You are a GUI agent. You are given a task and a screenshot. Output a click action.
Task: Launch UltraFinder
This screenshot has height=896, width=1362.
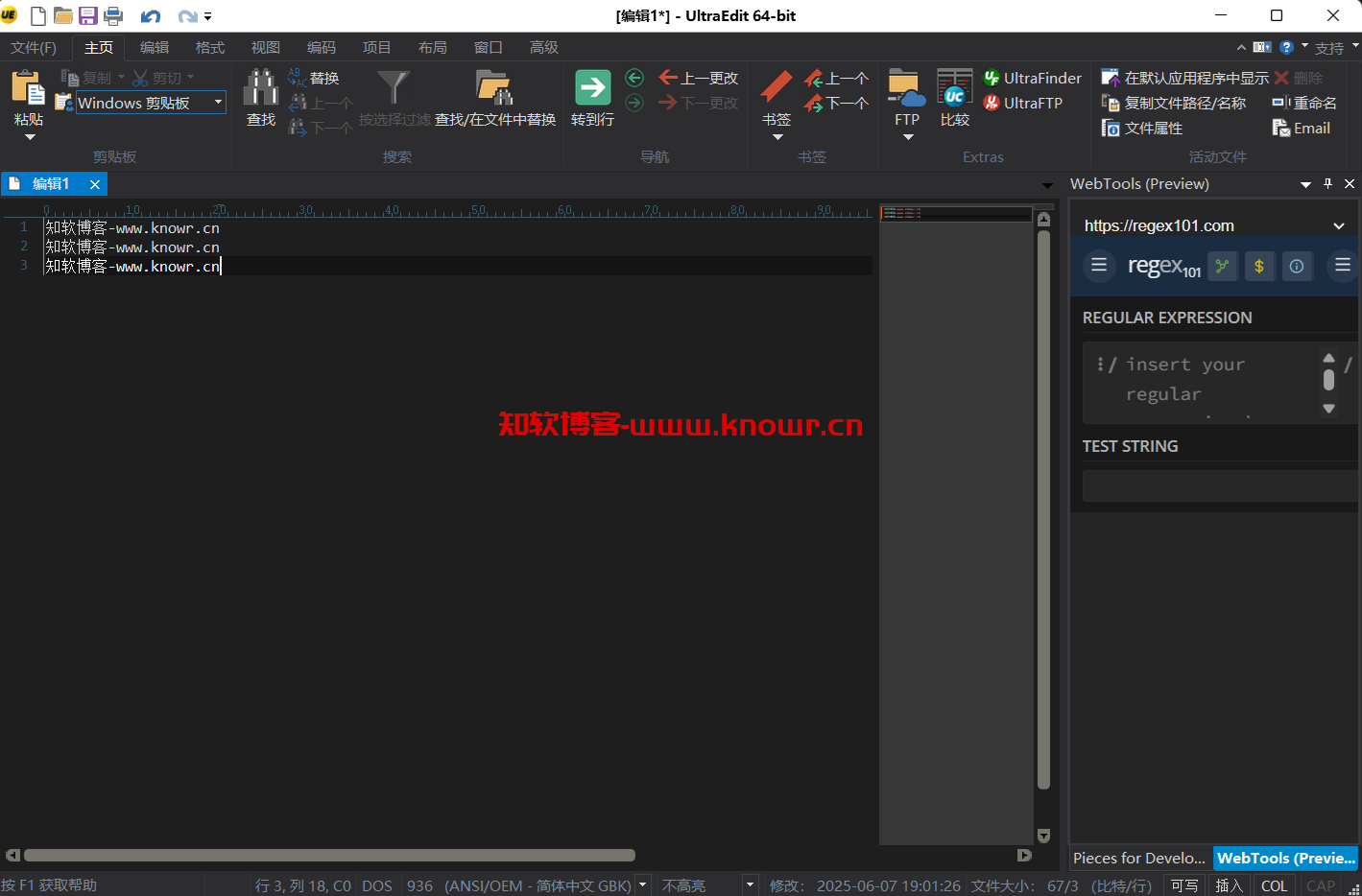pyautogui.click(x=1032, y=78)
